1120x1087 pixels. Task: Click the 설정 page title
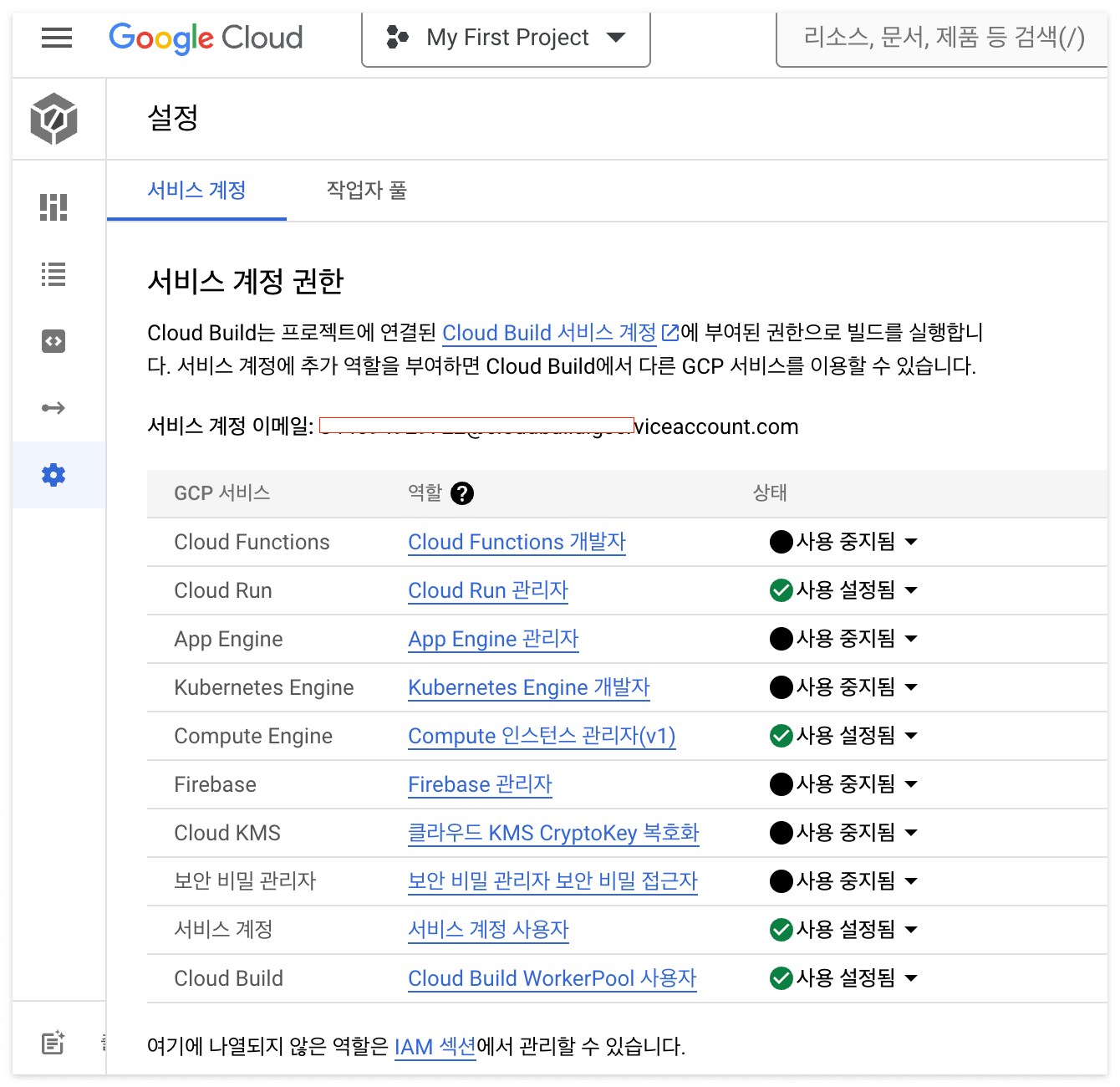tap(173, 118)
